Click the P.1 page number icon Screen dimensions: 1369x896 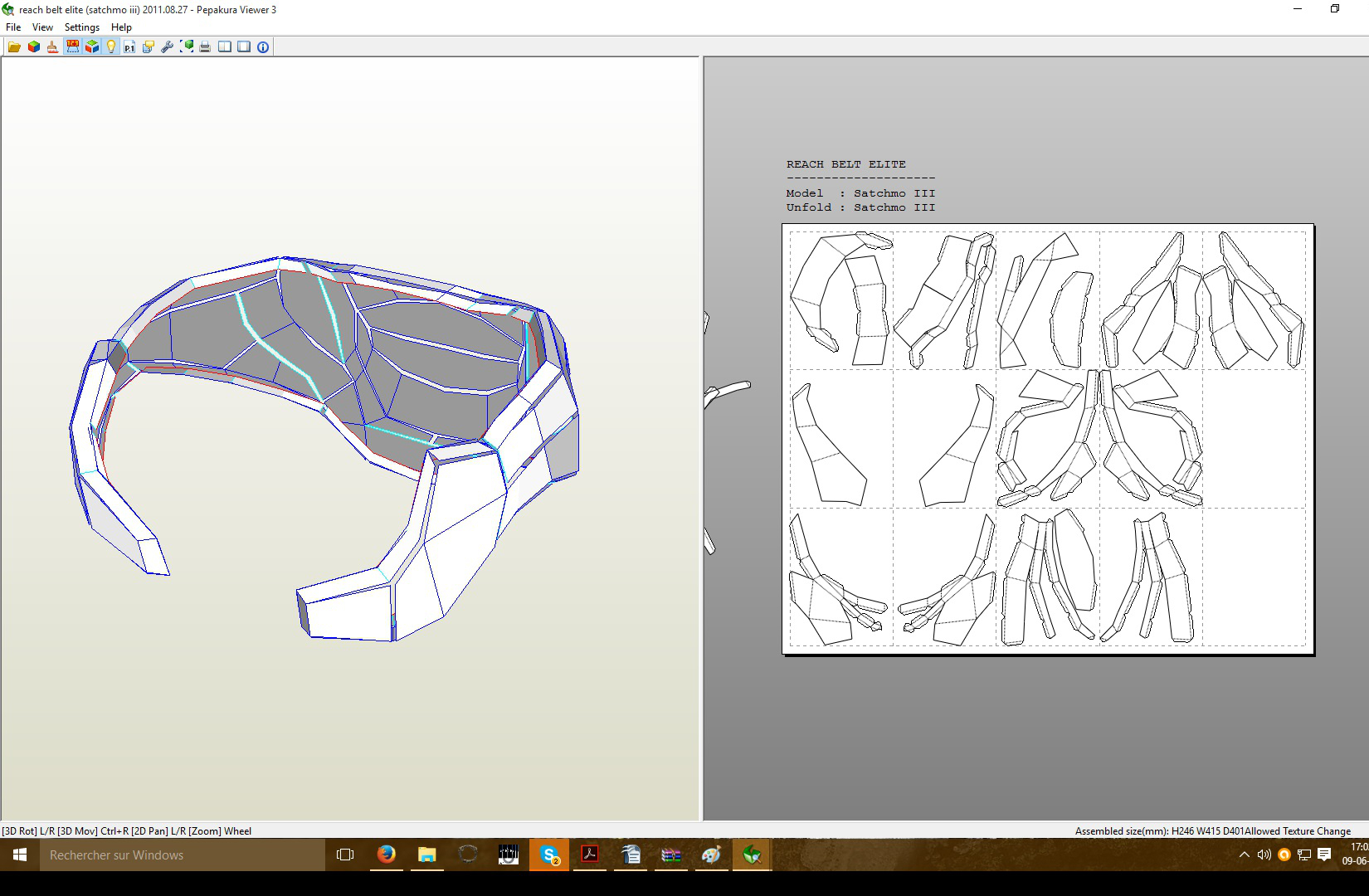[x=129, y=47]
